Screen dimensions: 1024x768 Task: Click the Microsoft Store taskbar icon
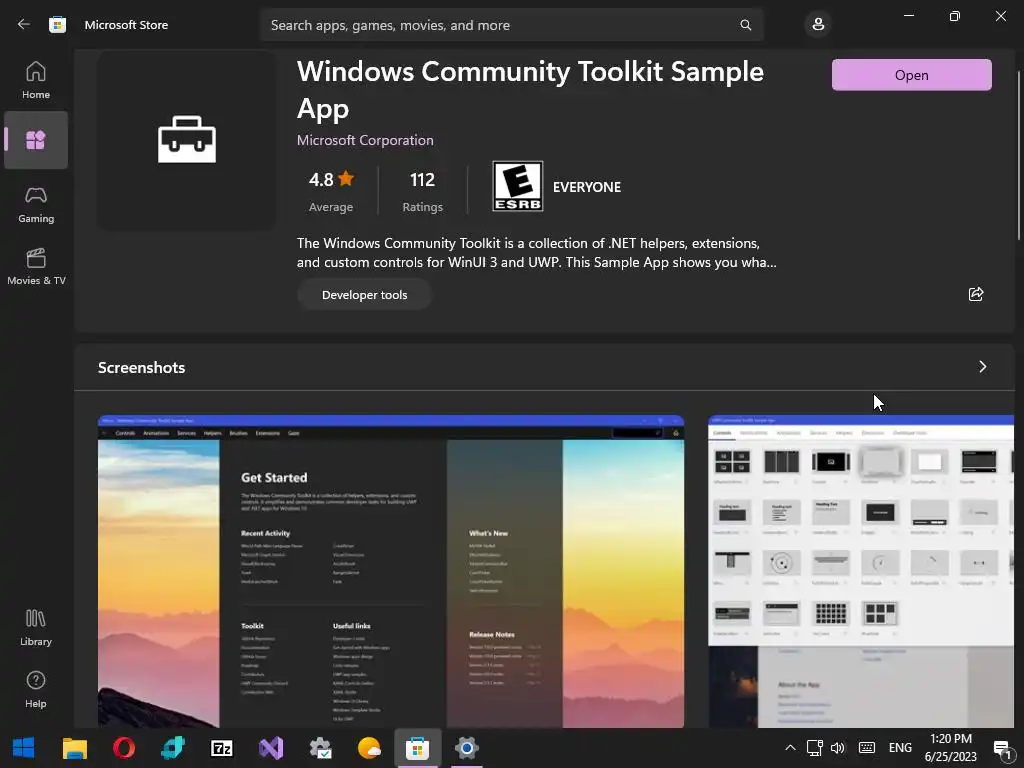click(417, 748)
